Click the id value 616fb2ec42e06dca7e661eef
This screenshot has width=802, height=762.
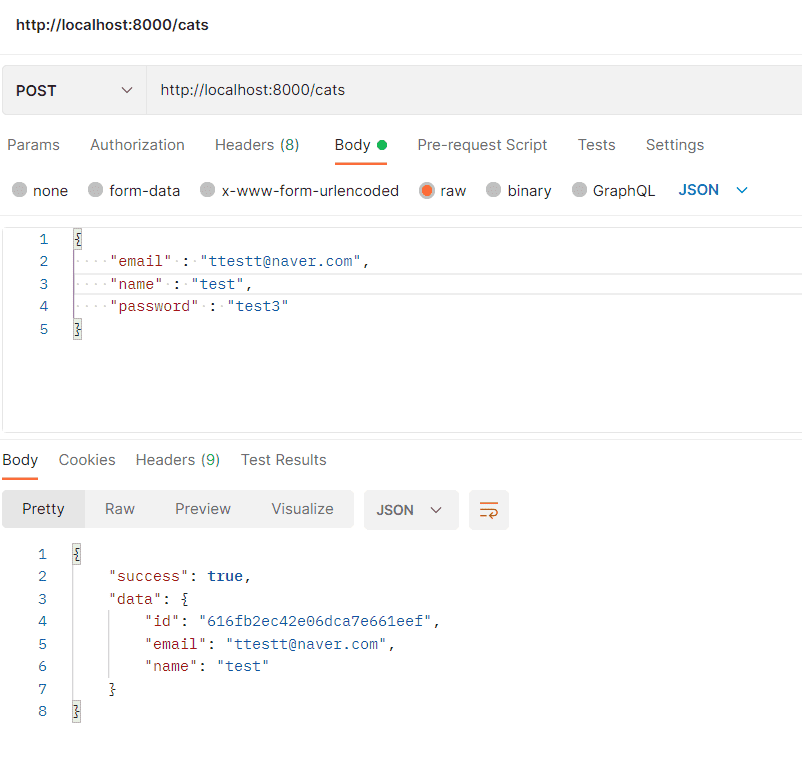pos(315,621)
